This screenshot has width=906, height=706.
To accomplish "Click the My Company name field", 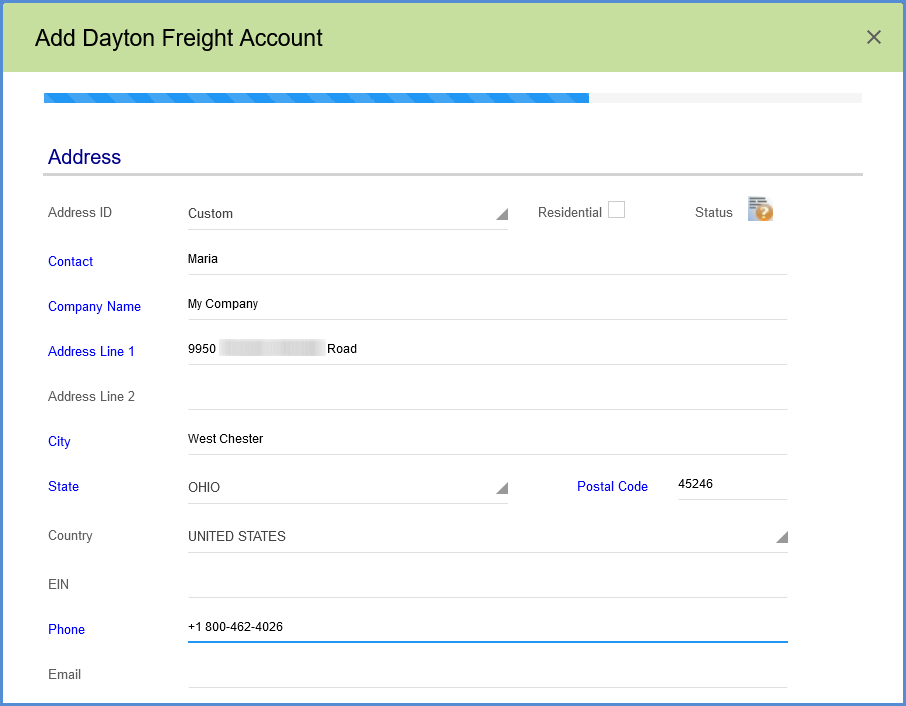I will pos(400,303).
